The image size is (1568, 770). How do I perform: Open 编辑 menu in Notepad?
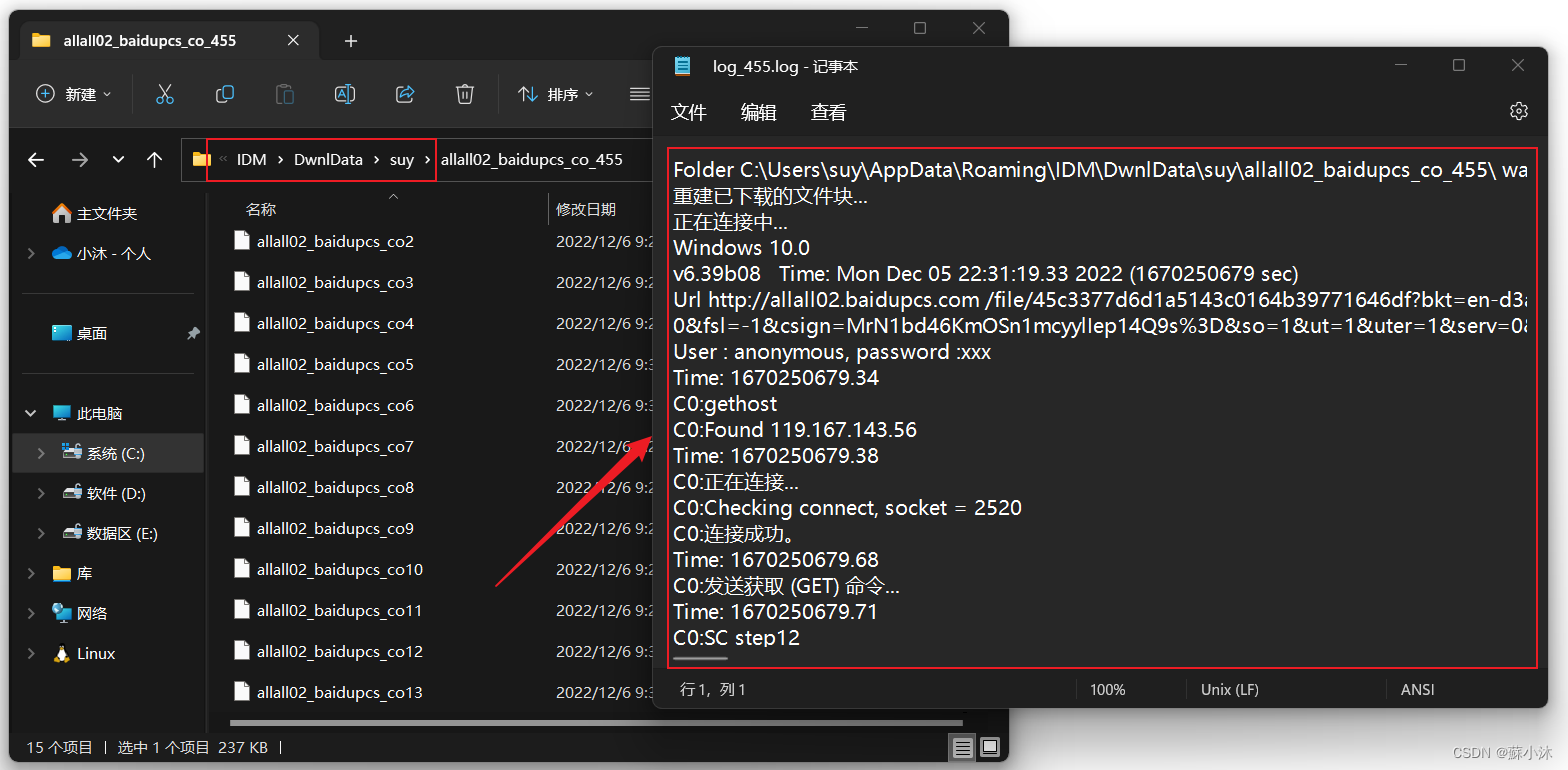(x=759, y=112)
